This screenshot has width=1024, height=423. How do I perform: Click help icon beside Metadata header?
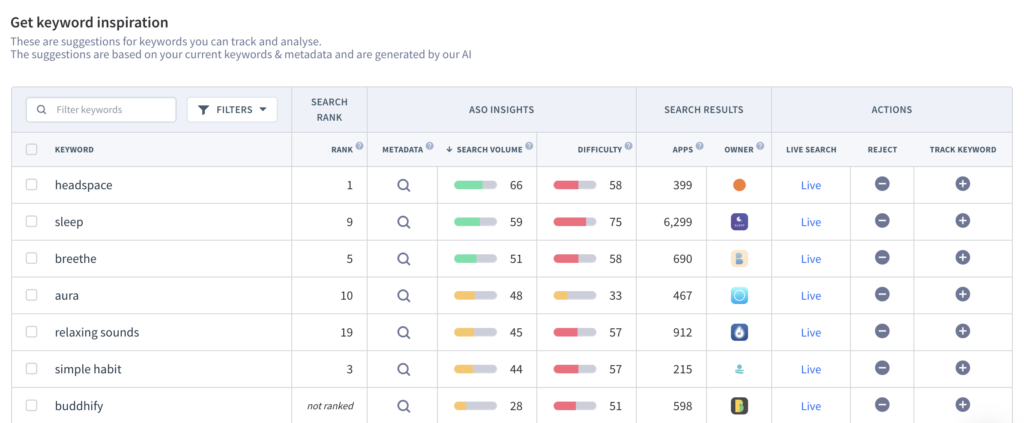tap(429, 146)
